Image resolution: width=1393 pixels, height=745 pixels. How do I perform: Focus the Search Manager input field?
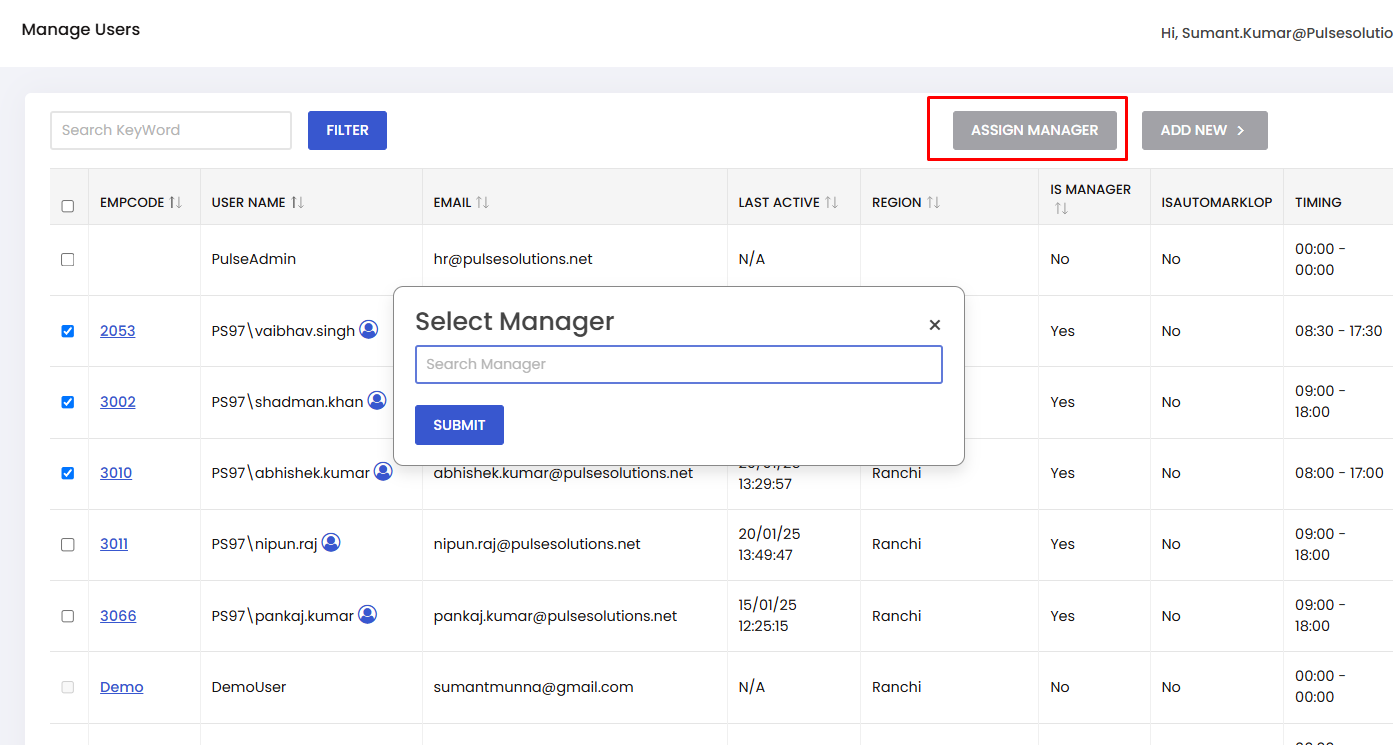click(x=678, y=364)
